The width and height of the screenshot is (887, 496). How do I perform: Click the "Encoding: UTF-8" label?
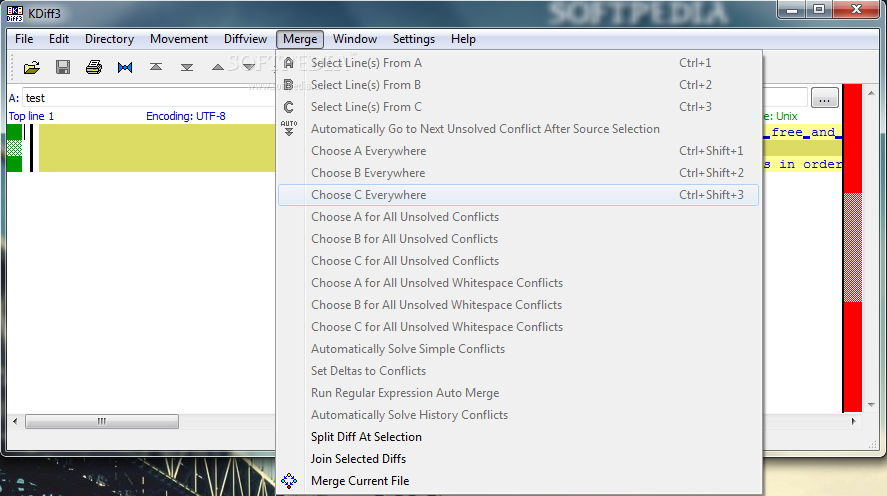tap(186, 116)
